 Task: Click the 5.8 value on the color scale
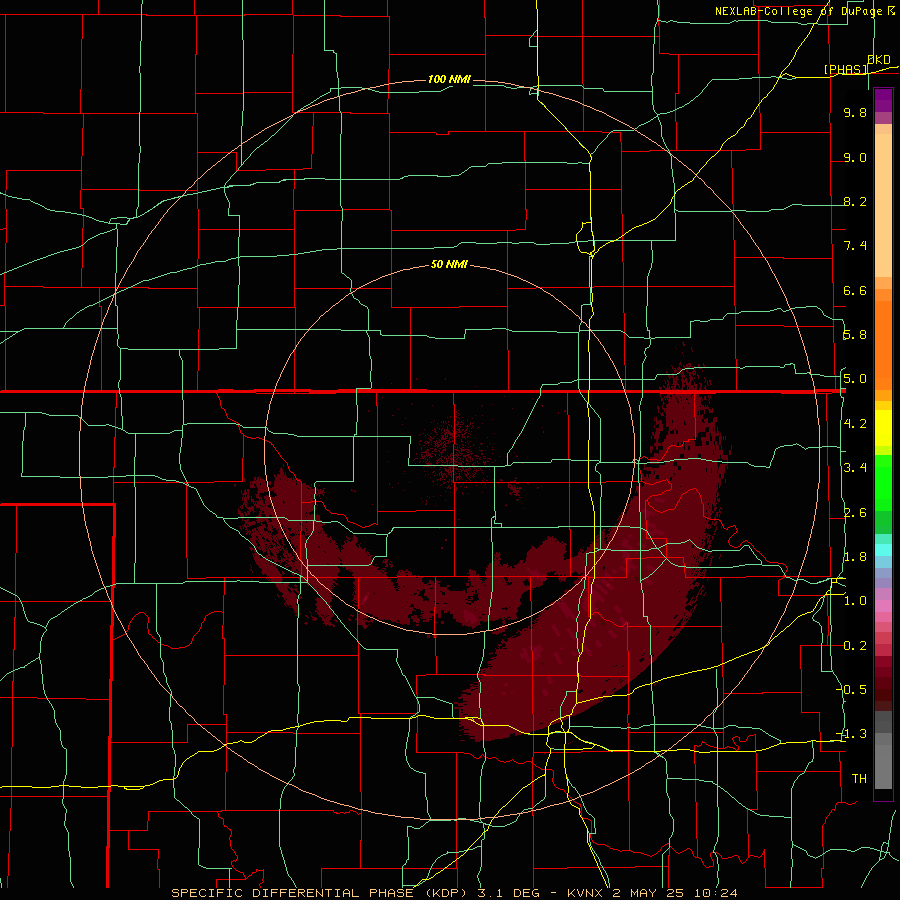tap(855, 335)
